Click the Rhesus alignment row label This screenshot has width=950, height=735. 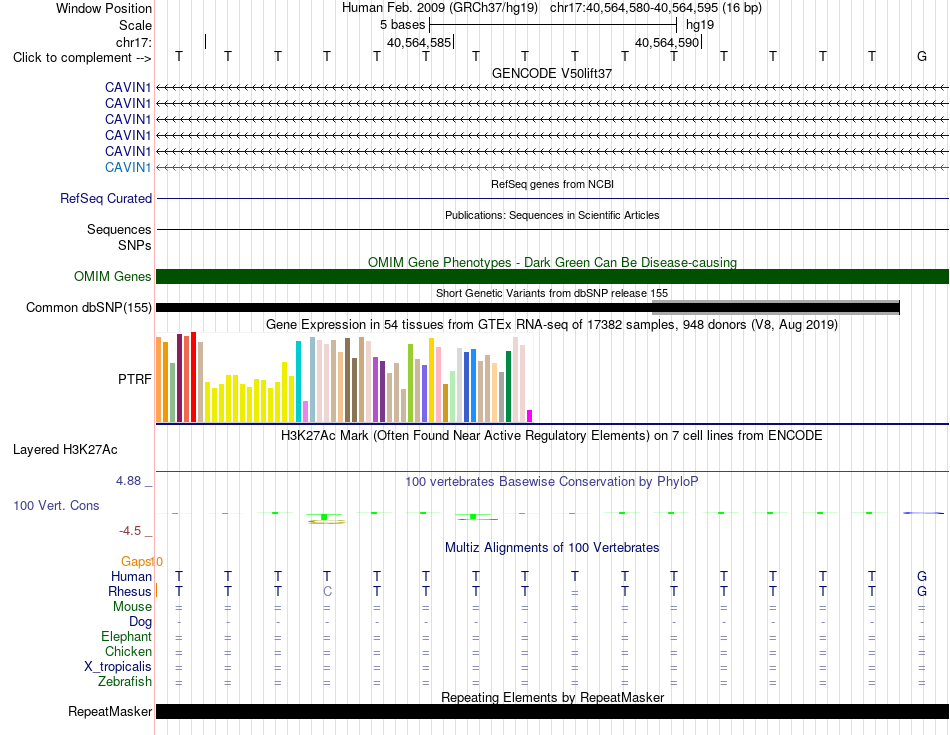point(130,591)
